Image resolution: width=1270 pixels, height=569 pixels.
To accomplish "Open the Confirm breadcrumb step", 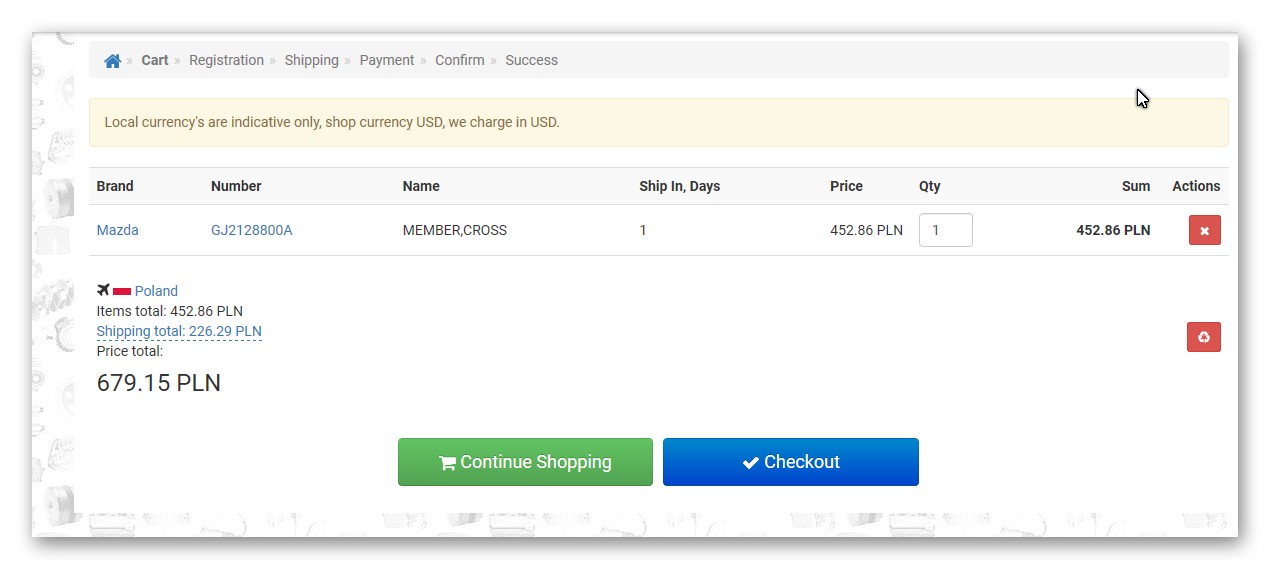I will [459, 60].
